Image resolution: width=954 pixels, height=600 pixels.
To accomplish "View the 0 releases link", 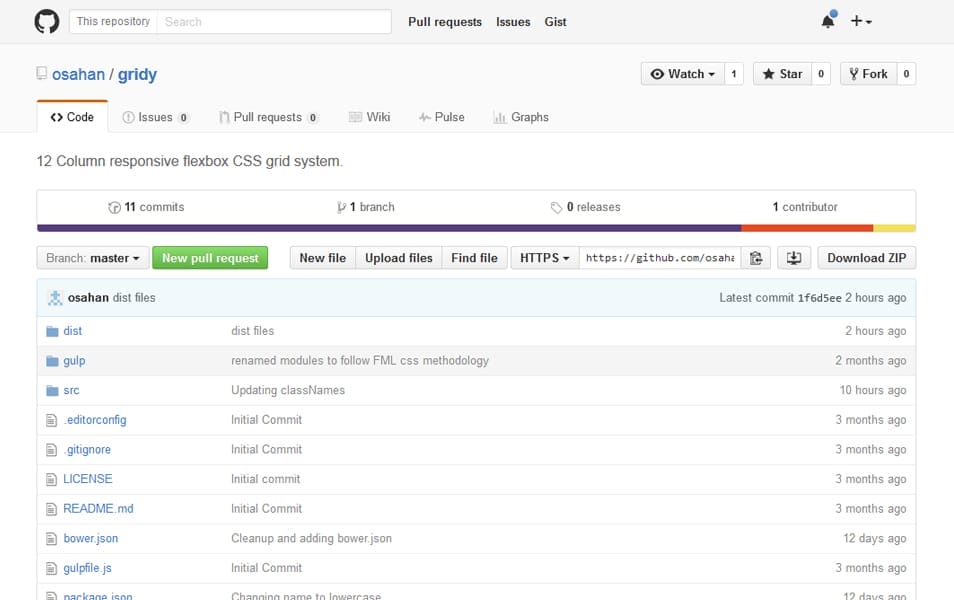I will (x=585, y=207).
